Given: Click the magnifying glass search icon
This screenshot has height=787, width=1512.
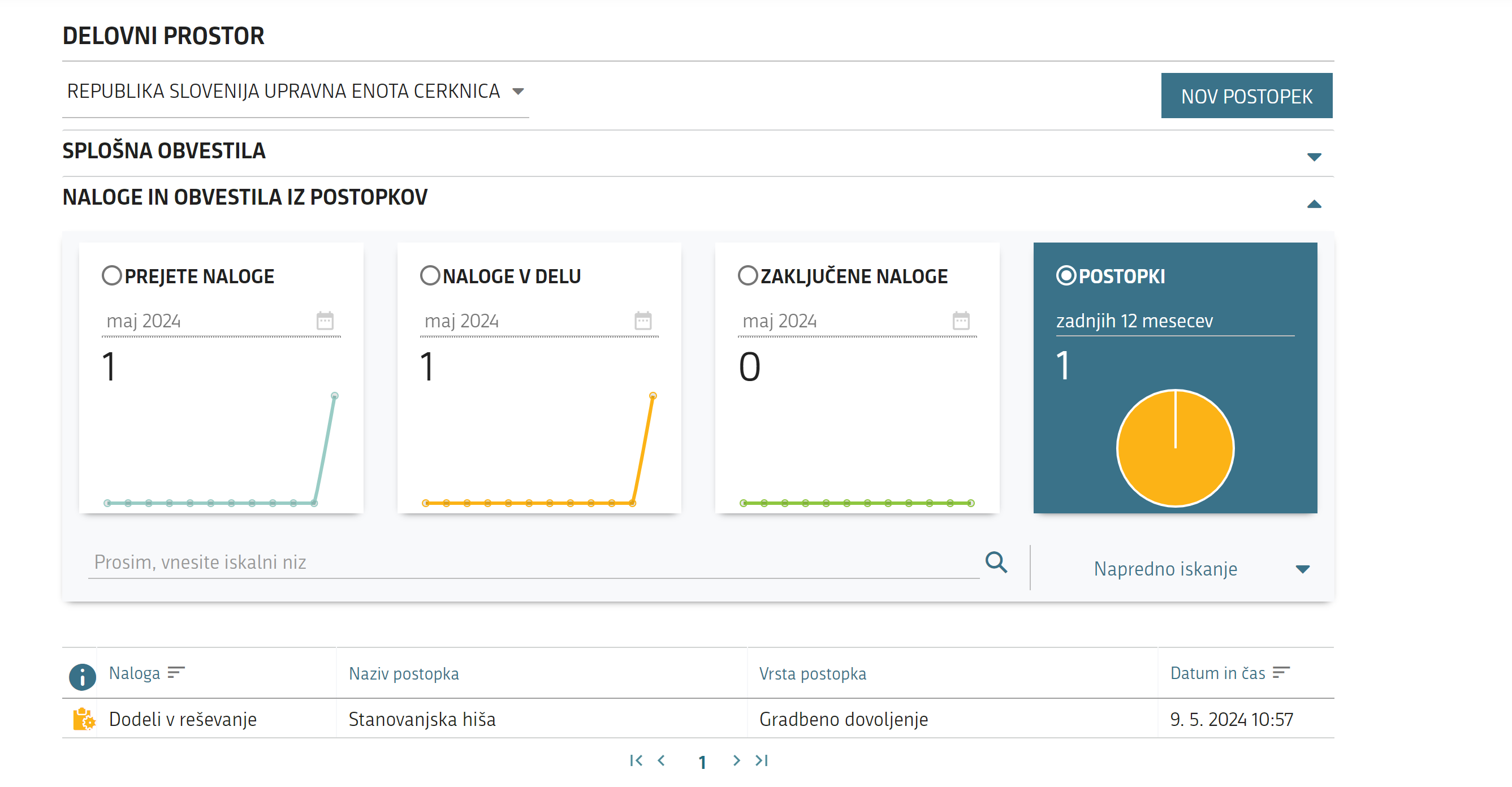Looking at the screenshot, I should click(x=996, y=561).
